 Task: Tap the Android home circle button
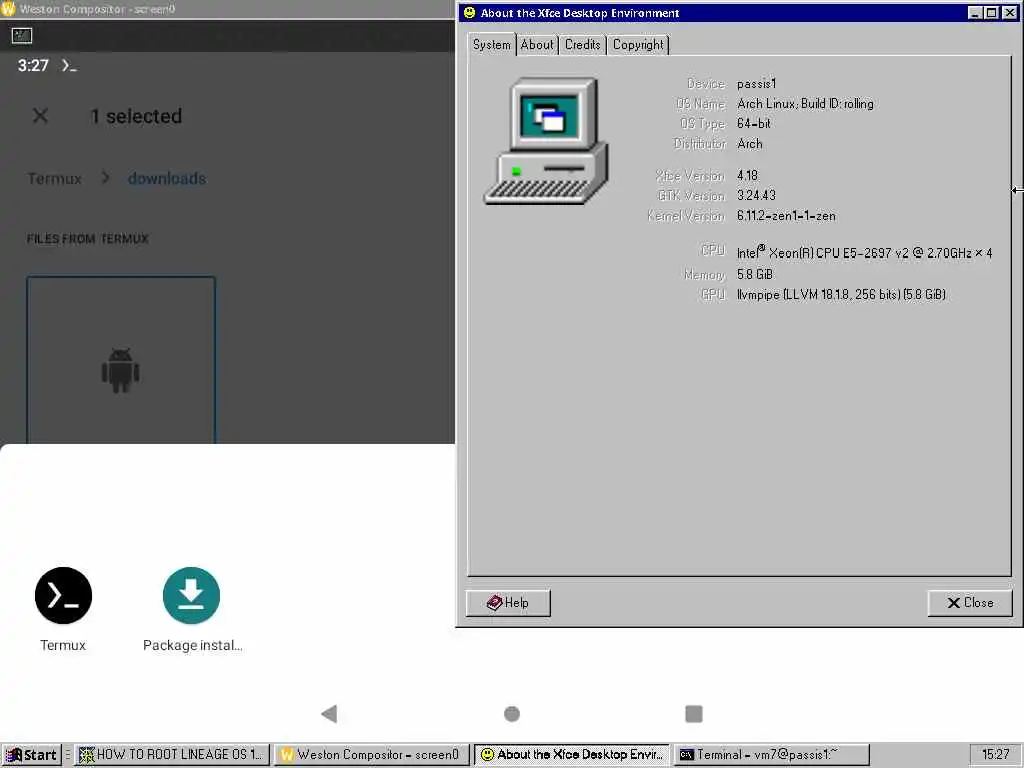512,714
